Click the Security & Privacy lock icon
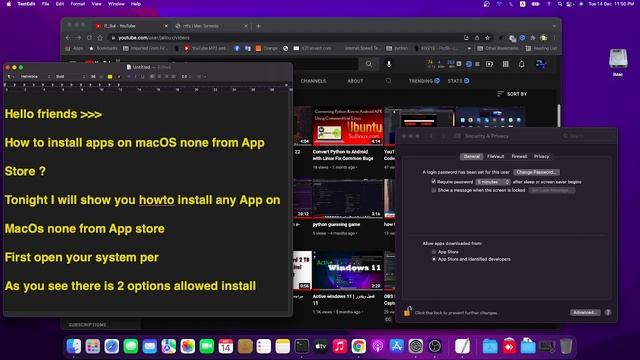Screen dimensions: 640x360 pos(407,312)
